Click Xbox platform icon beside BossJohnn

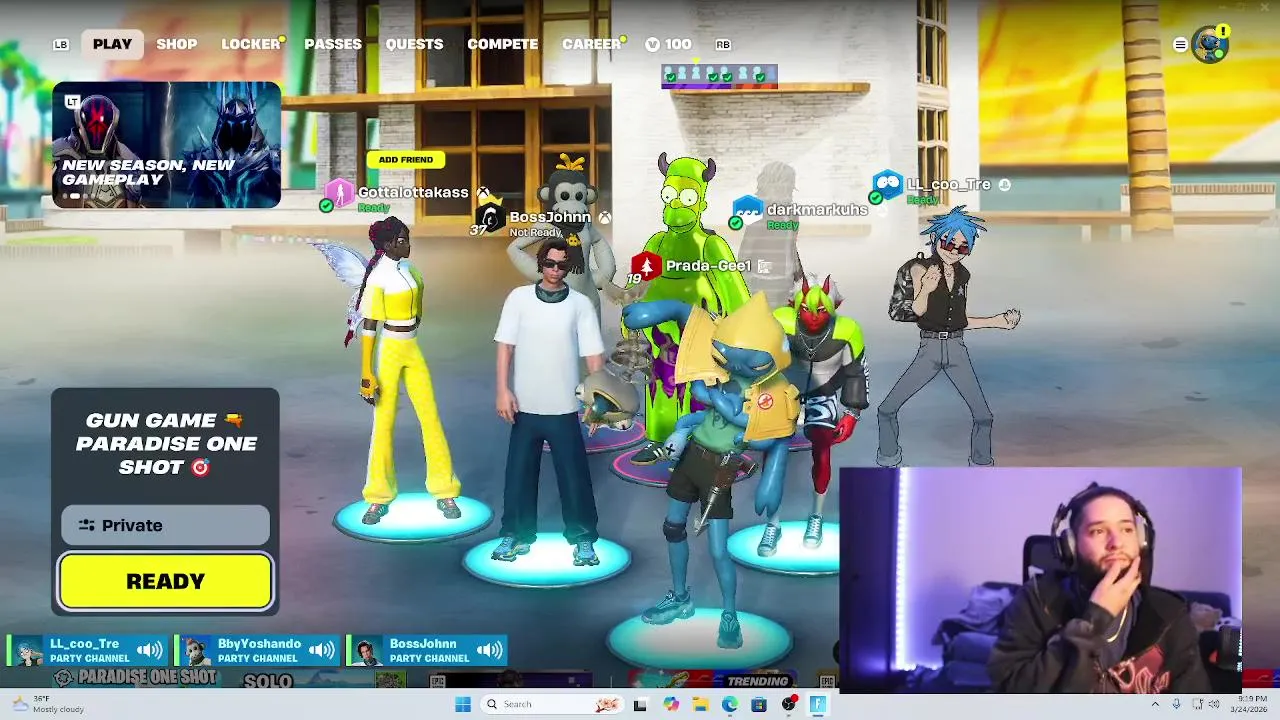604,217
